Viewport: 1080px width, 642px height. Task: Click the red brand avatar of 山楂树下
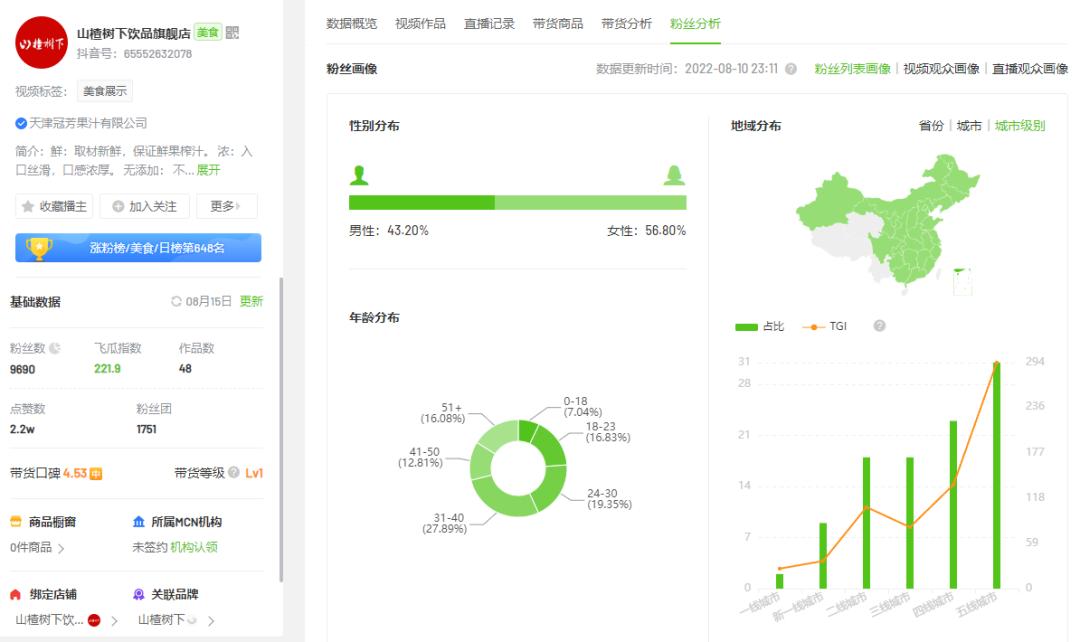point(93,619)
